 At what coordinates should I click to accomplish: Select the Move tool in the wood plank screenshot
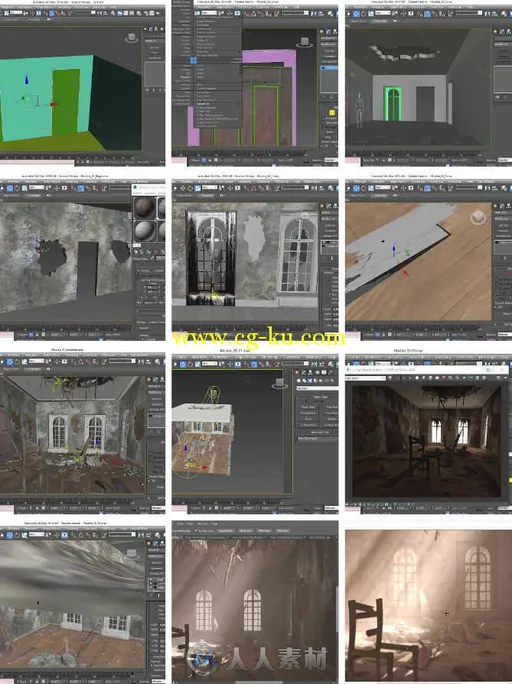[x=356, y=188]
